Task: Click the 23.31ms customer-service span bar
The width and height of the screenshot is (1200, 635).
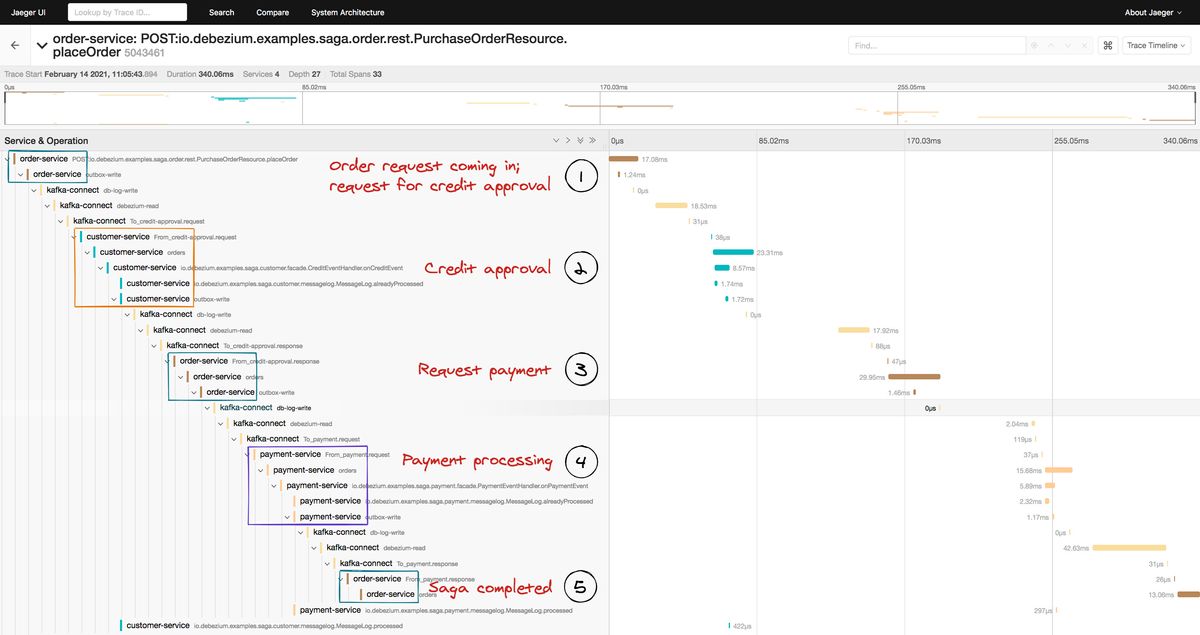Action: click(x=733, y=252)
